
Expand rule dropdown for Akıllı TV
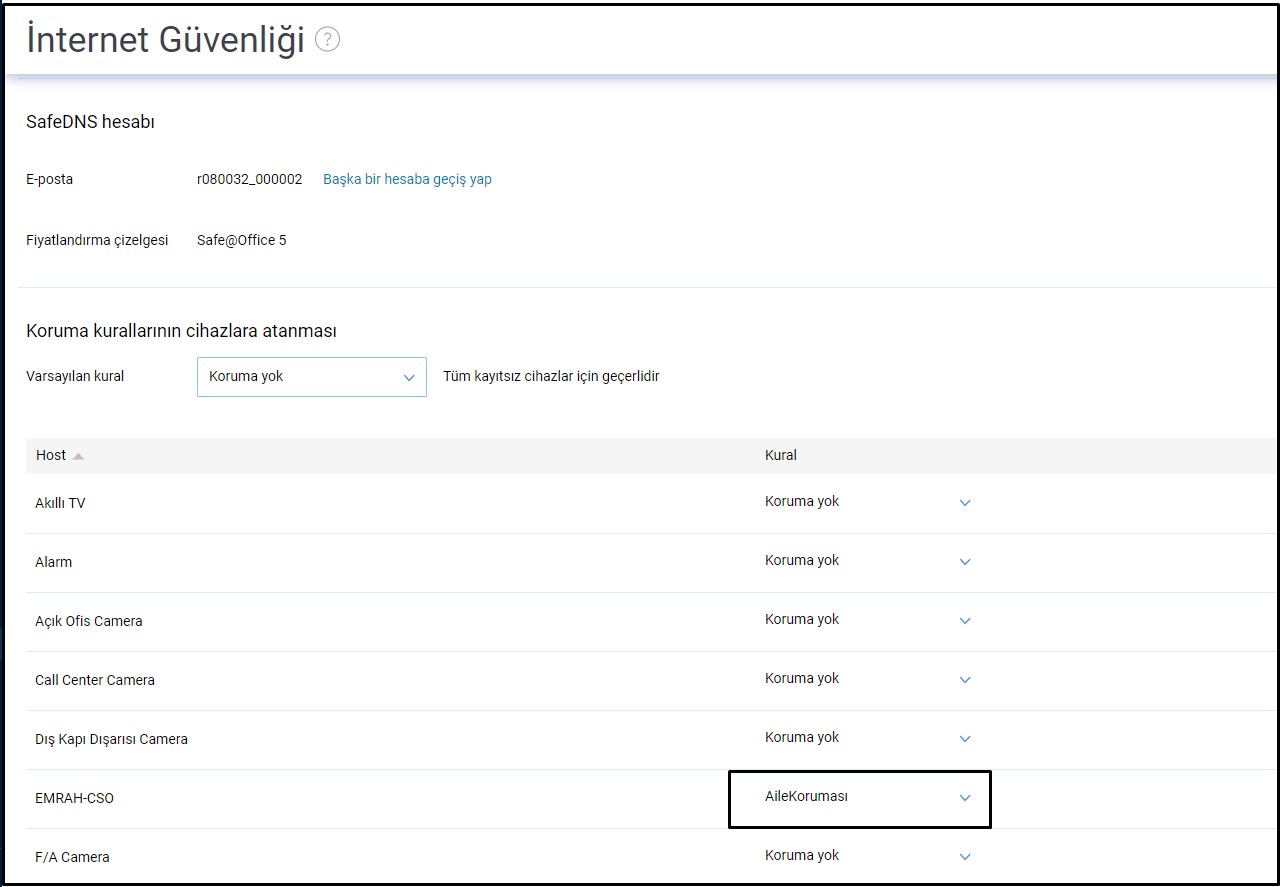tap(964, 503)
